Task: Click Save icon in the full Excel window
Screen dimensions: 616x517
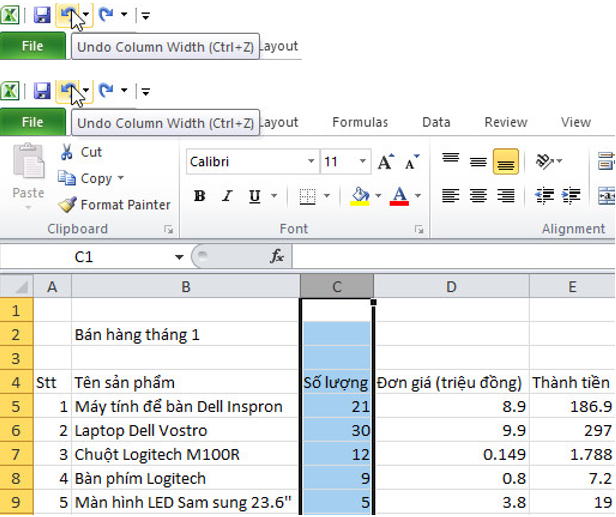Action: click(x=42, y=91)
